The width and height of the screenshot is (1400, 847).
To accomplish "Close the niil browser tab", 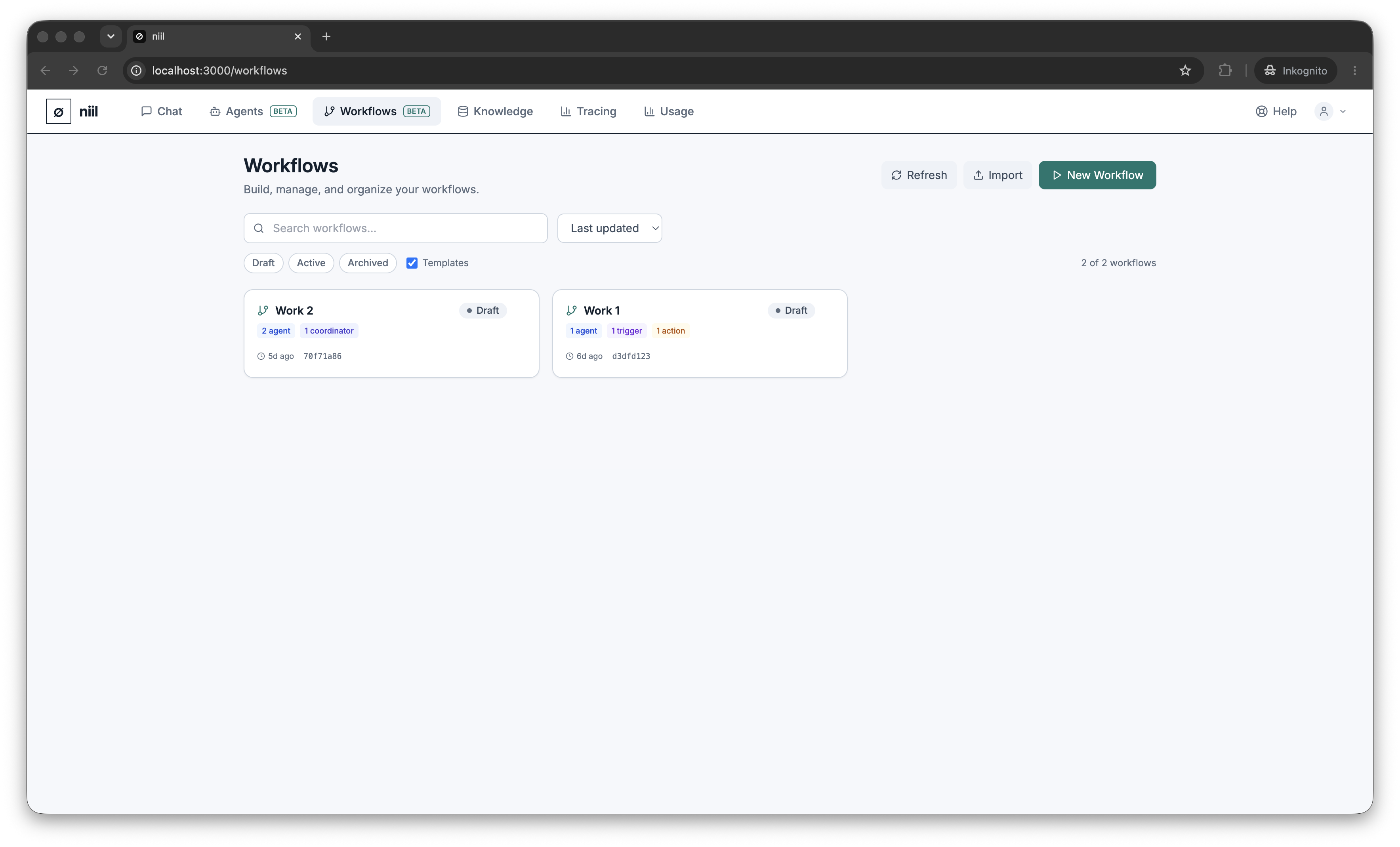I will tap(298, 36).
